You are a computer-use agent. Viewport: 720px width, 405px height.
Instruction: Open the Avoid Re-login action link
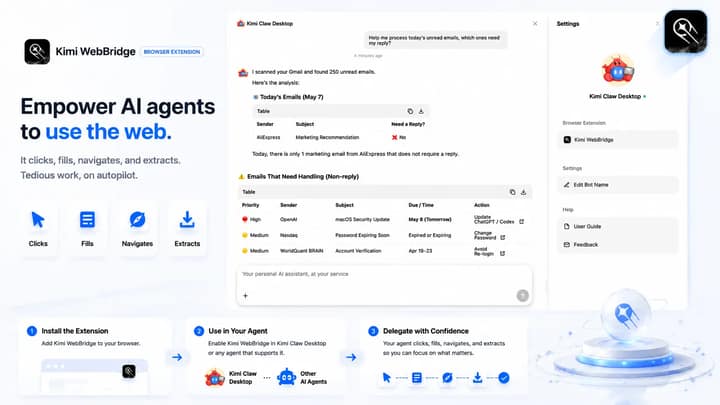tap(502, 253)
